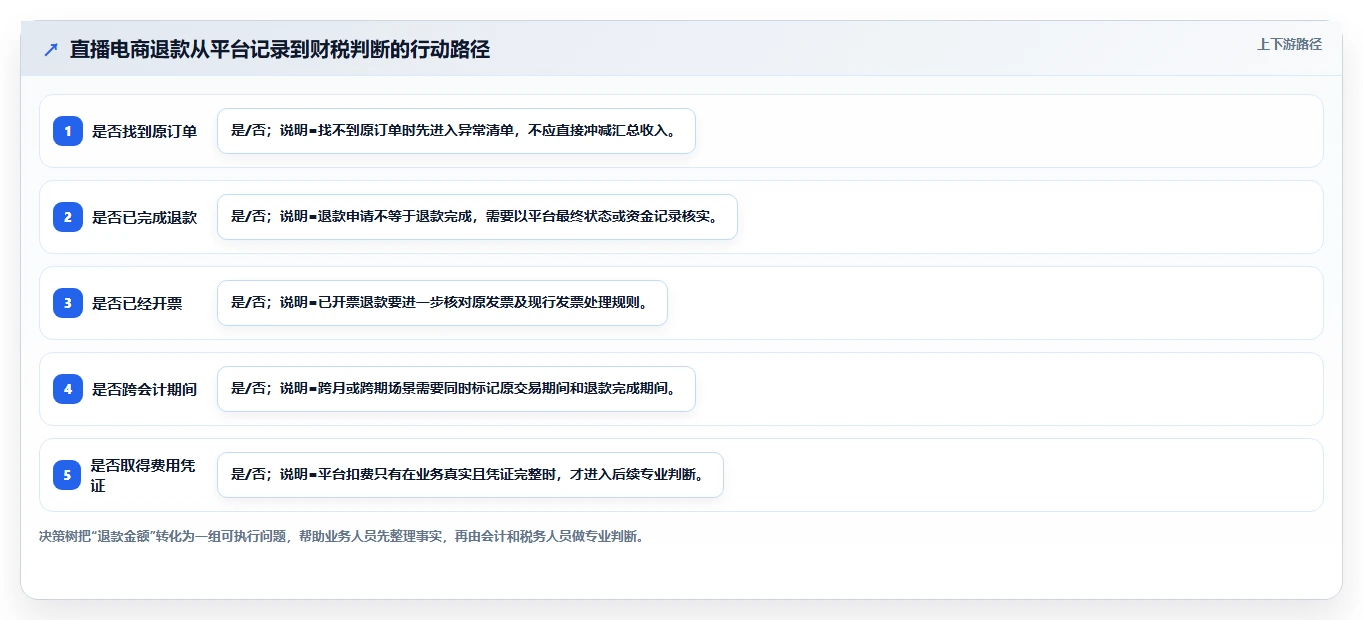Select step number 3 badge
This screenshot has width=1363, height=620.
coord(68,303)
